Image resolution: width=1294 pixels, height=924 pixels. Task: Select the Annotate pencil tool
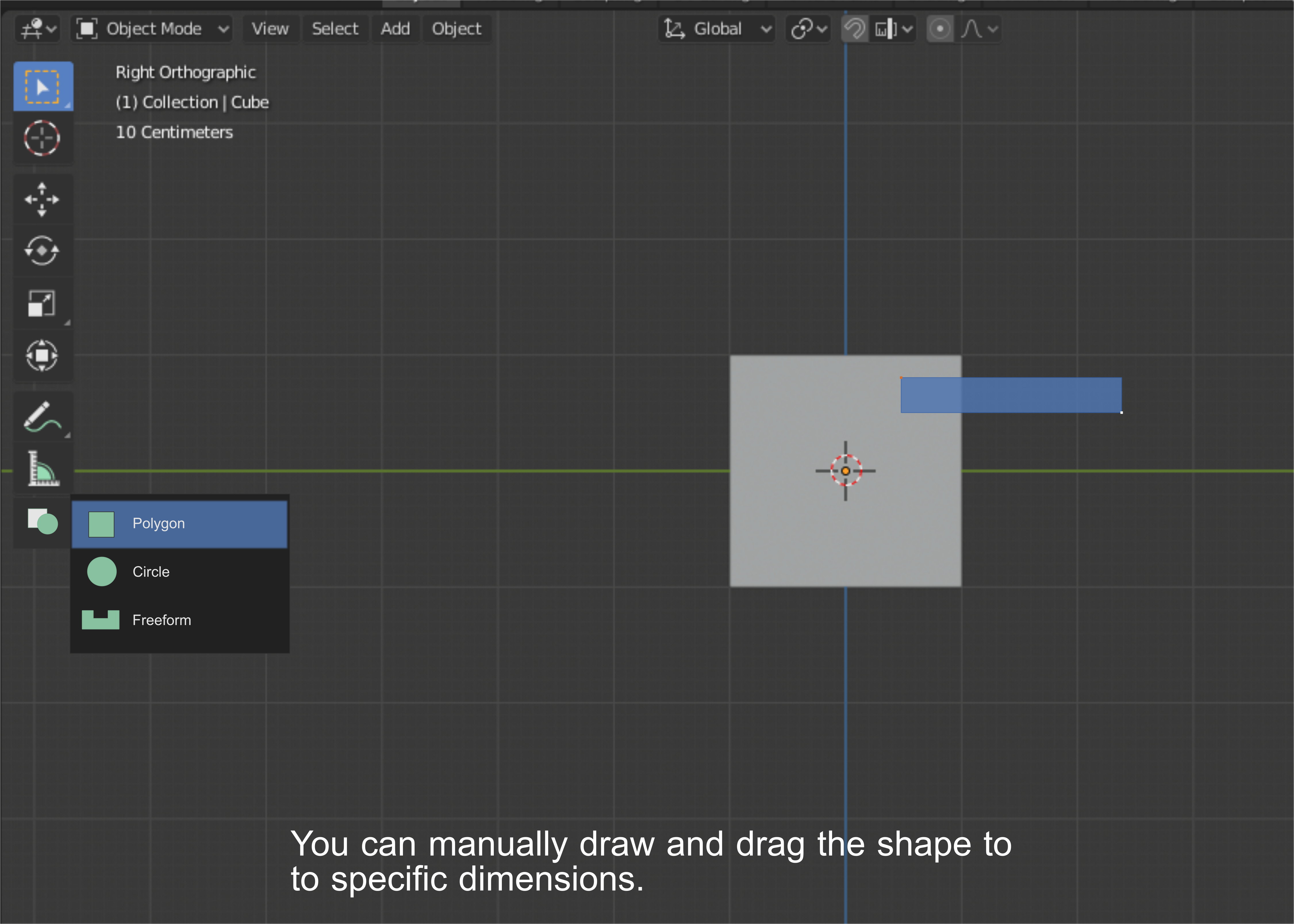[42, 417]
